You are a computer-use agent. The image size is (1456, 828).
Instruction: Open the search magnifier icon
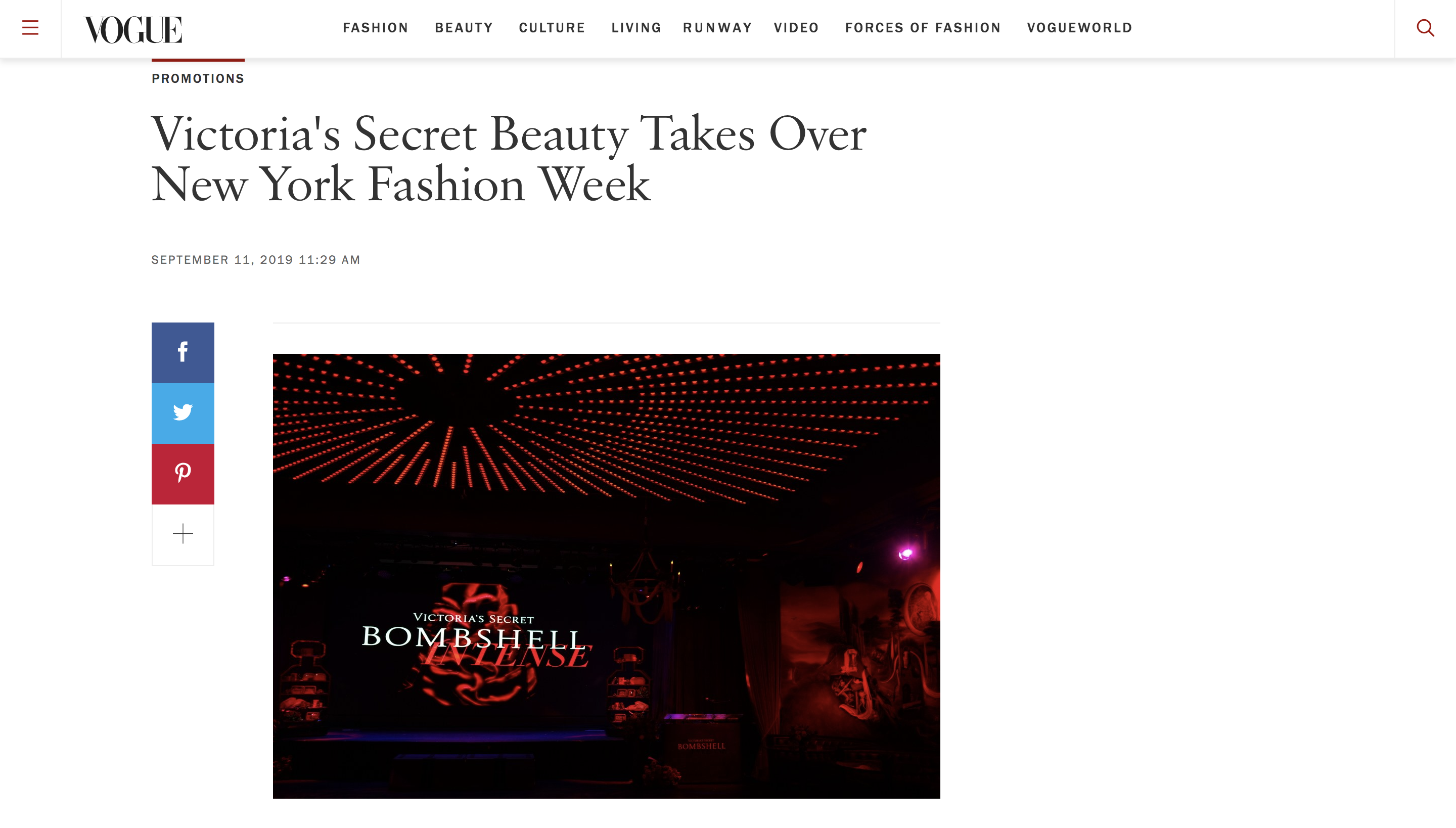click(1425, 28)
